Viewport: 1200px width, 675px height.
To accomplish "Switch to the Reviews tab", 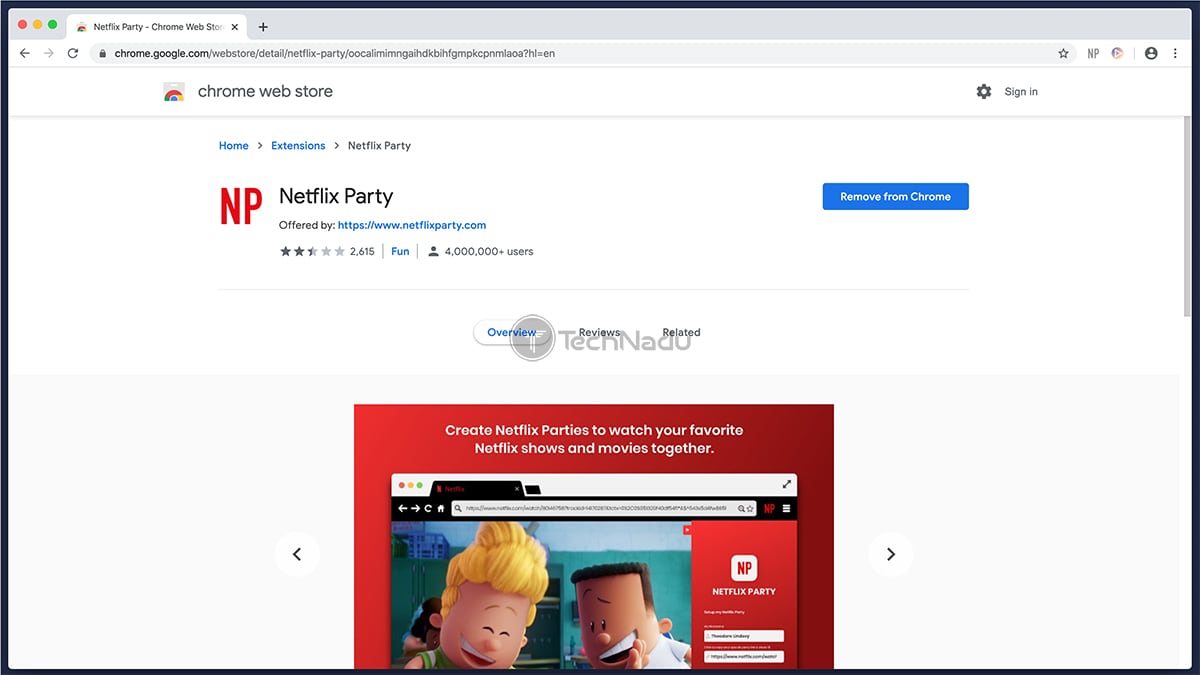I will 599,332.
